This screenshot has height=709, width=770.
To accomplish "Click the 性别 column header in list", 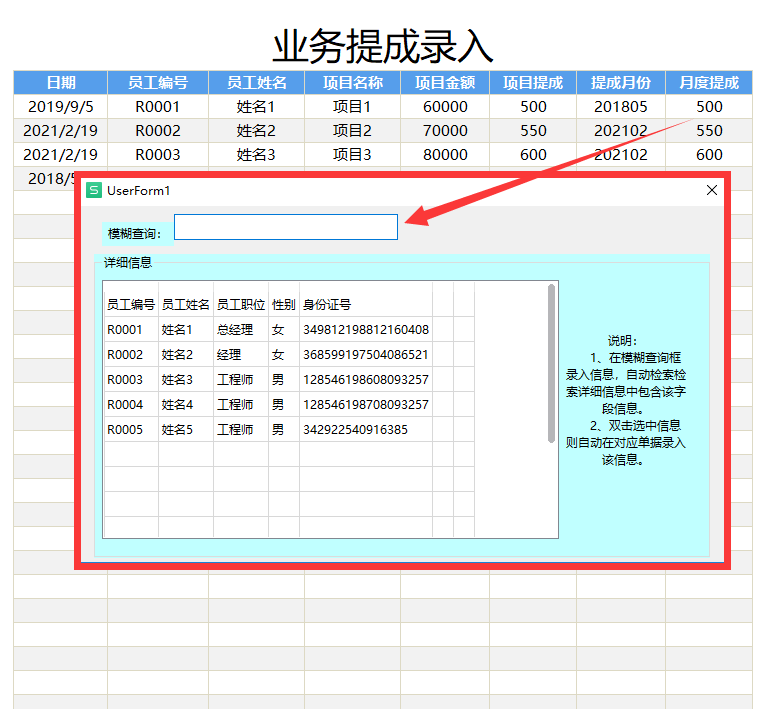I will [x=284, y=304].
